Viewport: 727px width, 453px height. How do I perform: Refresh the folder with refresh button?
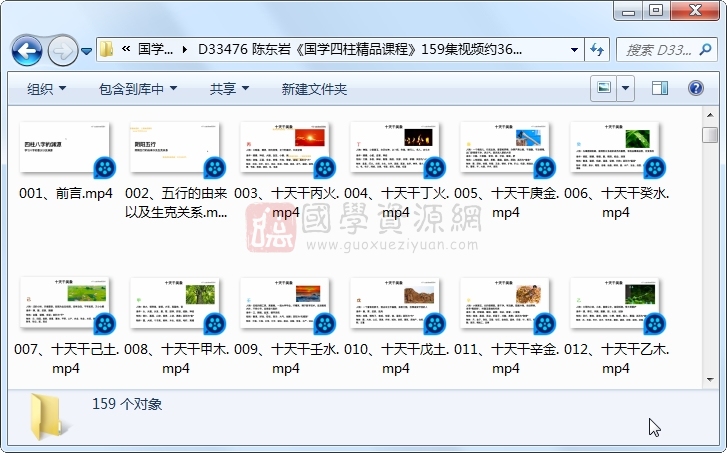point(597,49)
